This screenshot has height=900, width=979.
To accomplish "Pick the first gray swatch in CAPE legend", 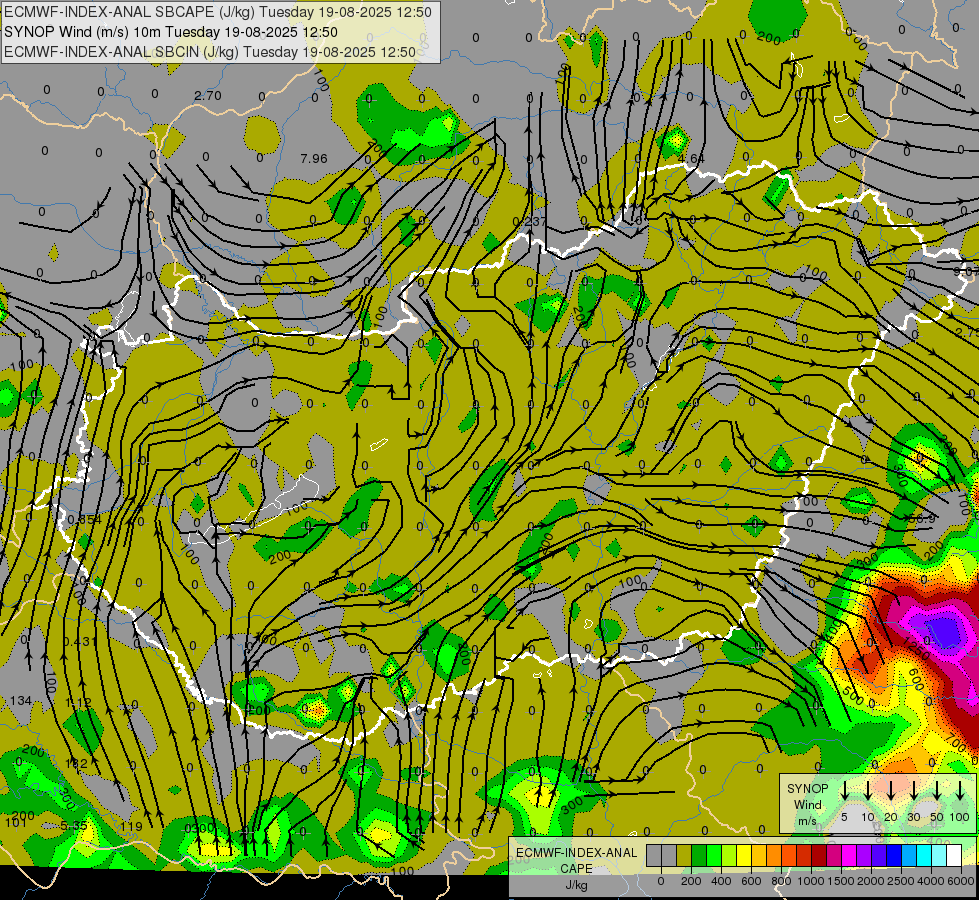I will 654,855.
